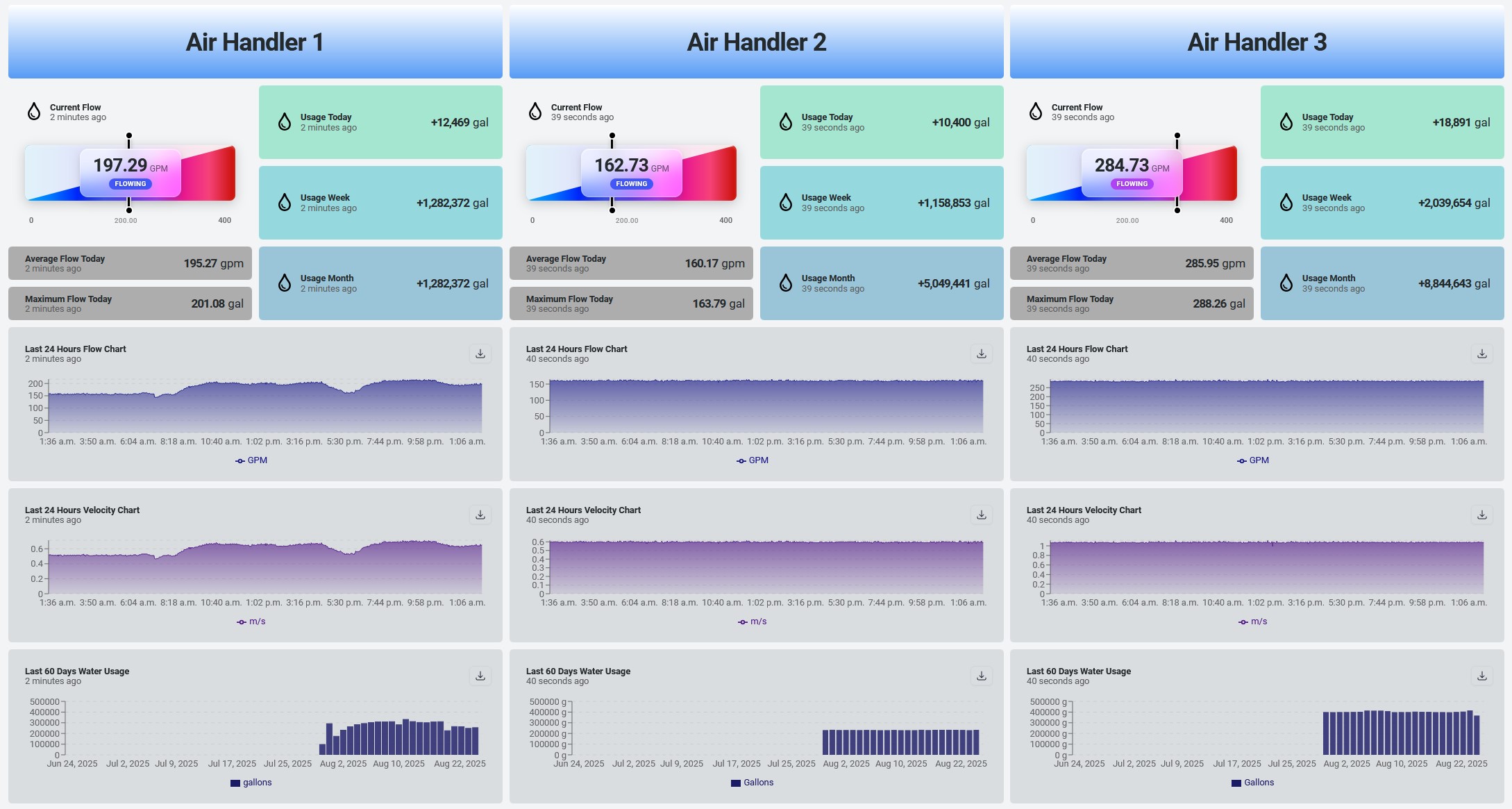Click water drop icon in Air Handler 1 Current Flow

click(x=34, y=111)
